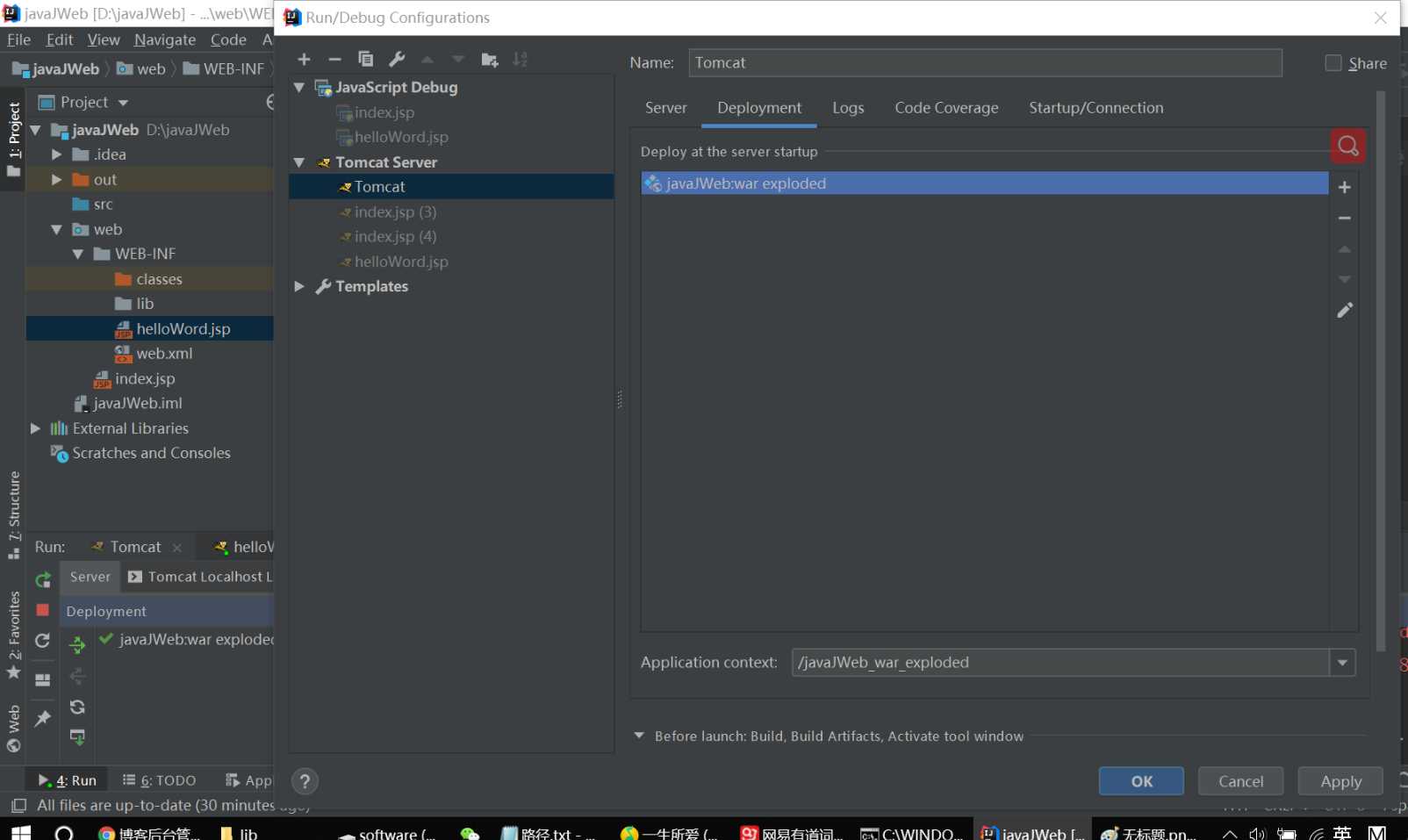Expand the out folder in project tree
This screenshot has width=1408, height=840.
57,179
